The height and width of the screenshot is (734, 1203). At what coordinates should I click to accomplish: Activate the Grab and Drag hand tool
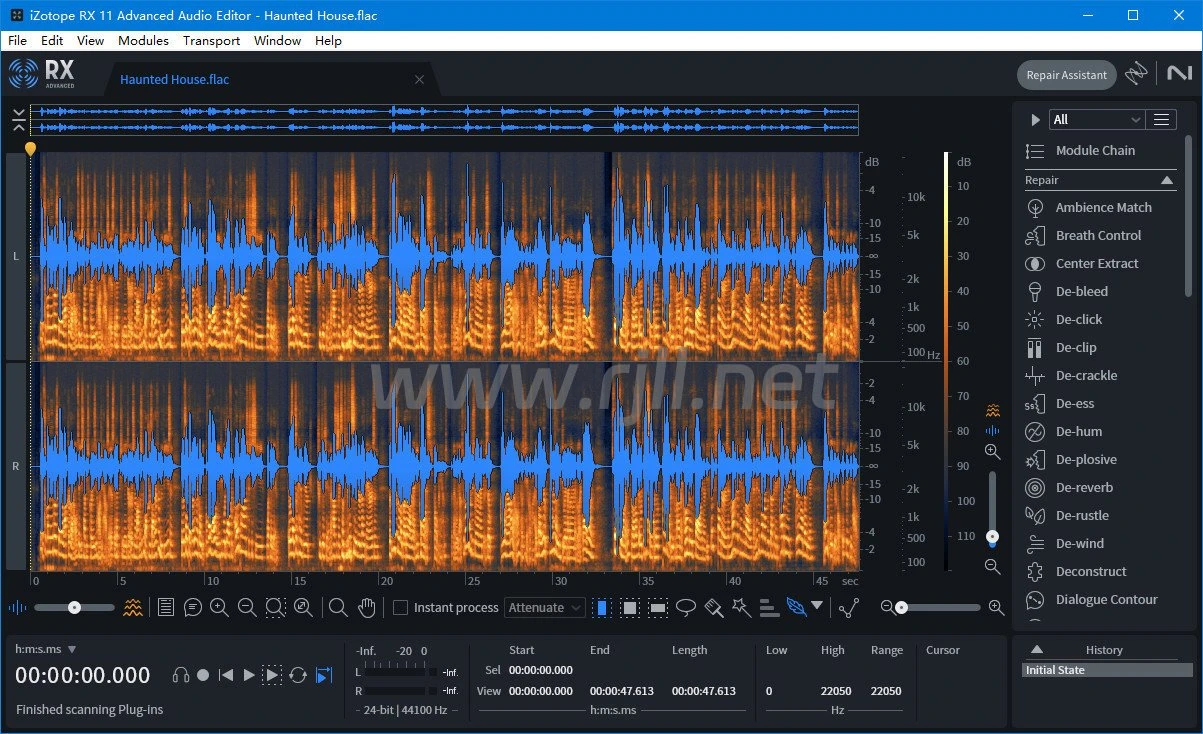[367, 607]
